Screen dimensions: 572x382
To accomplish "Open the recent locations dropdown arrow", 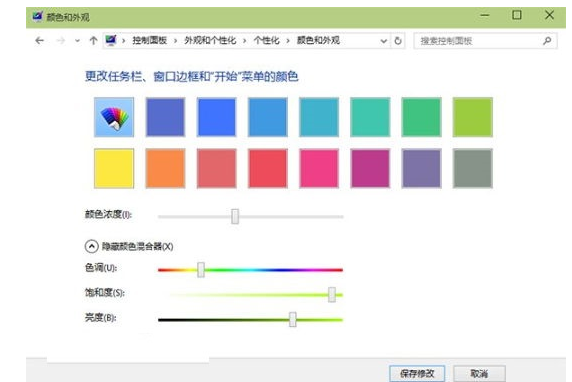I will tap(77, 41).
